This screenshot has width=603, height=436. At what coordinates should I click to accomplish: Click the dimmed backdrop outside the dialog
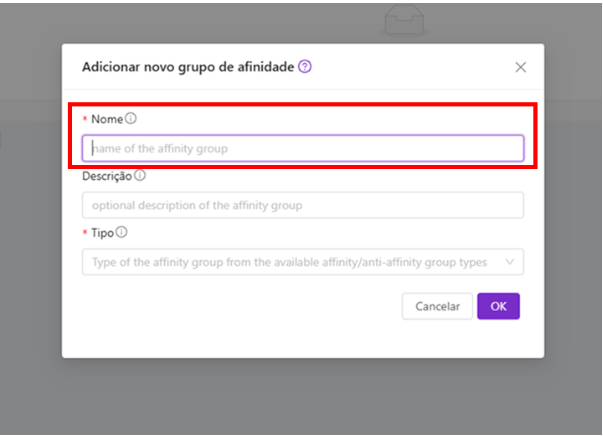(31, 231)
